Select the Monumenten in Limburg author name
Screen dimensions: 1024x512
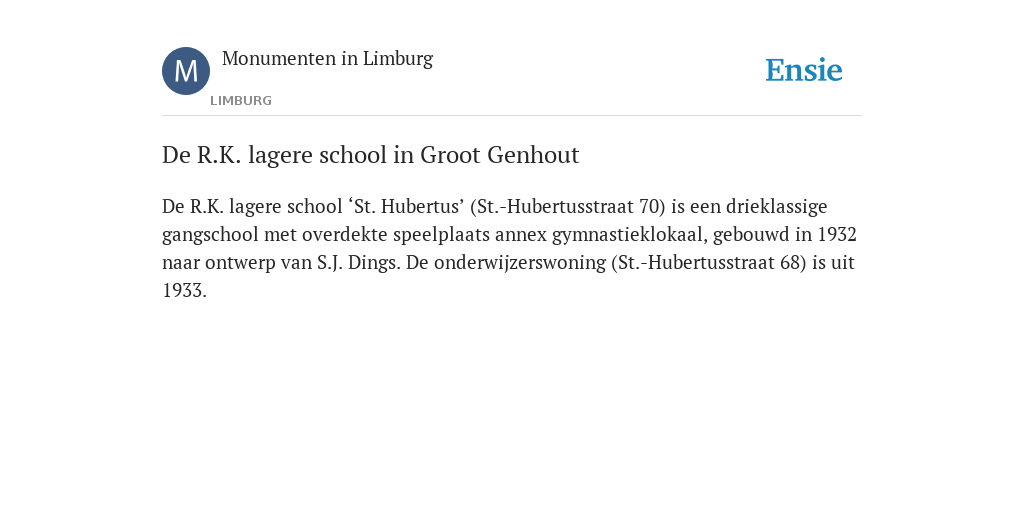point(327,58)
